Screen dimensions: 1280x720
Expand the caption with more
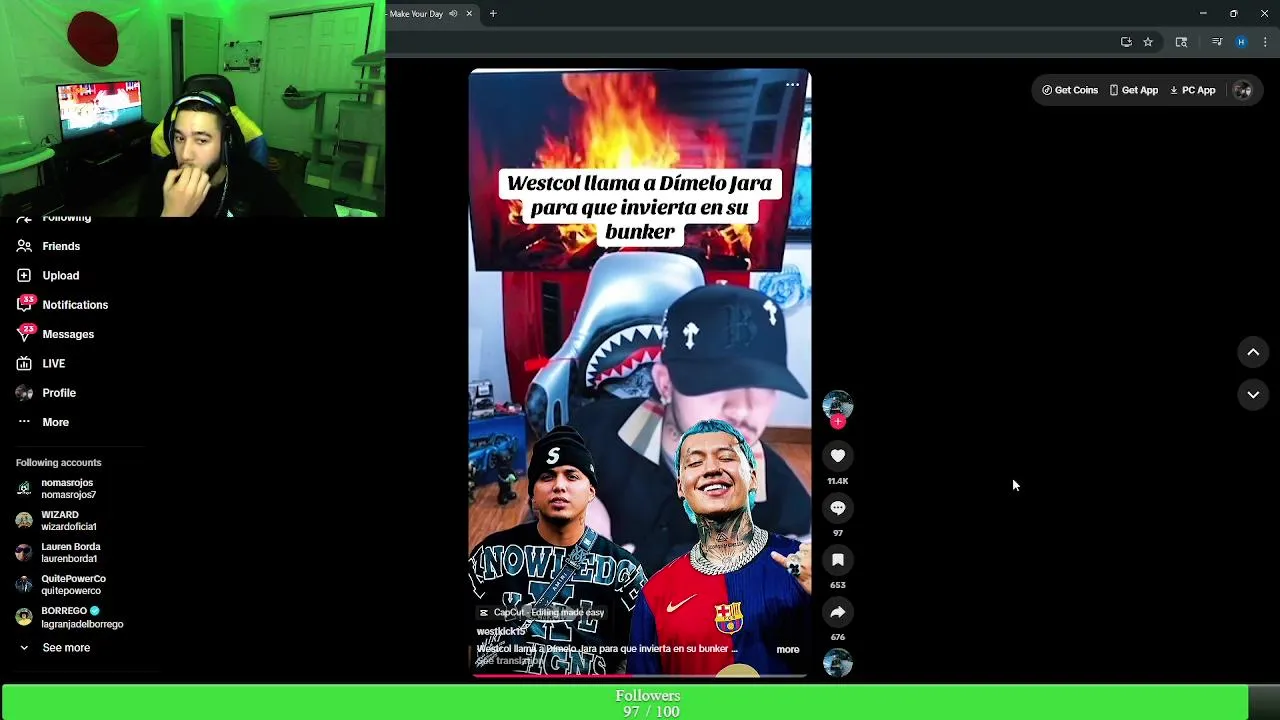[x=788, y=650]
